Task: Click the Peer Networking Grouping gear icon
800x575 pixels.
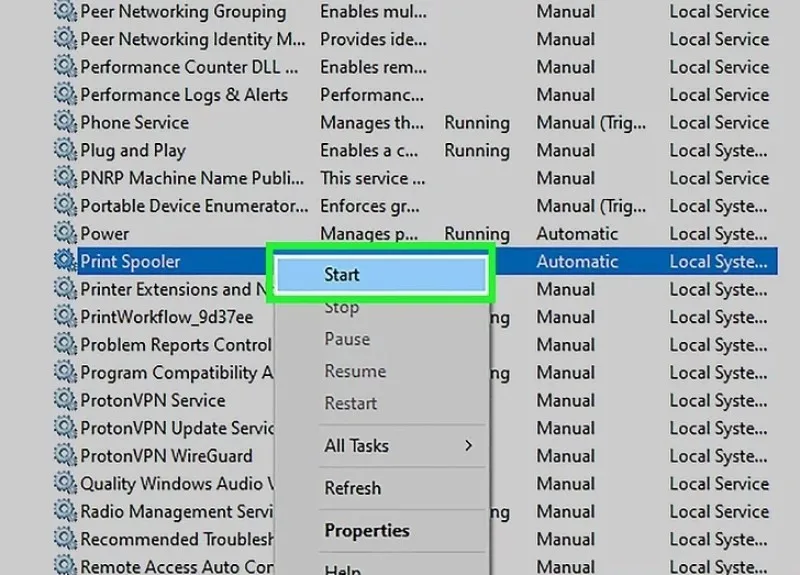Action: point(65,11)
